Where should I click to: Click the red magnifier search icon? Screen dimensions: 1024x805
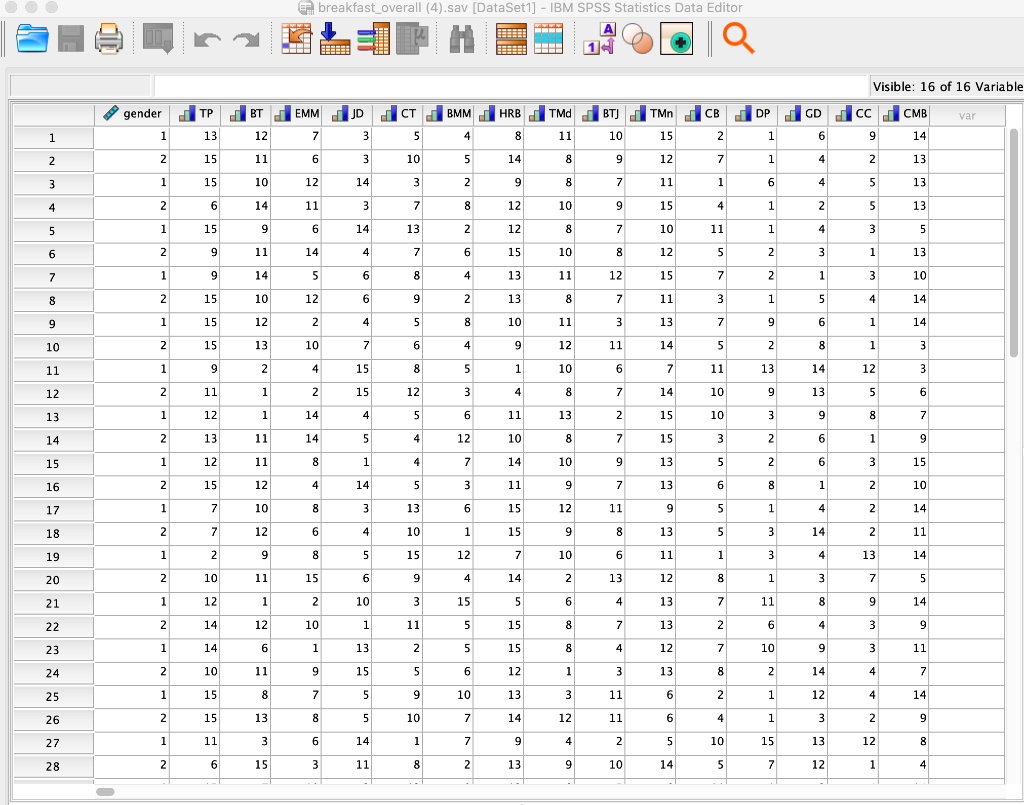738,39
